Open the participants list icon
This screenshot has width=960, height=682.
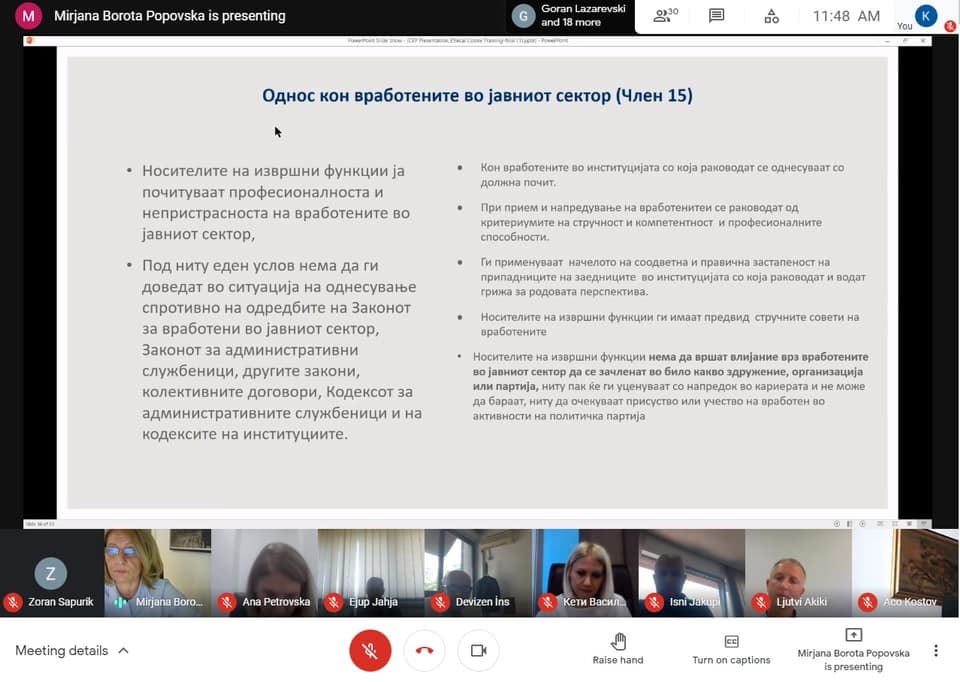click(x=665, y=16)
